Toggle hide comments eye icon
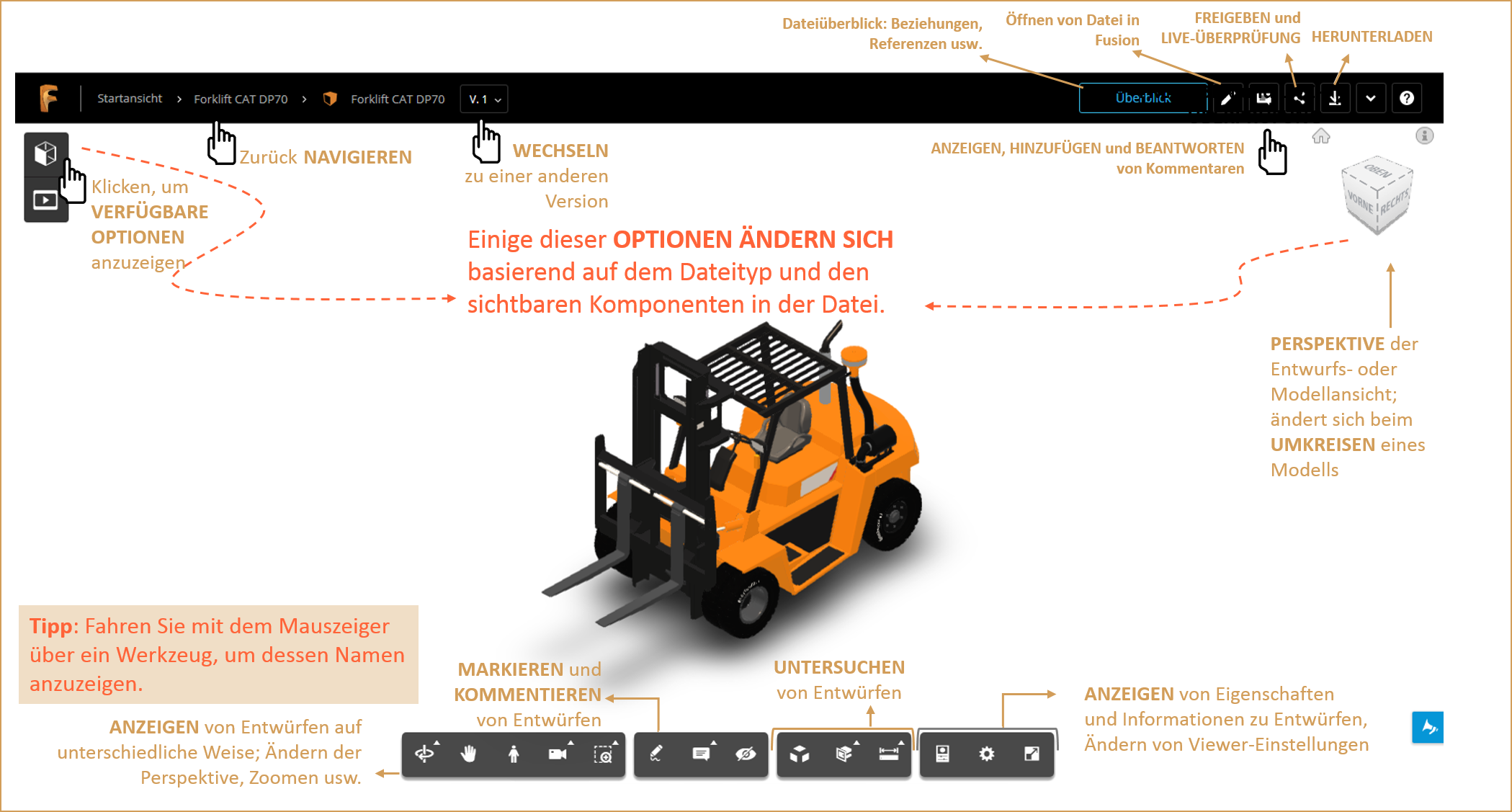The width and height of the screenshot is (1512, 812). [746, 754]
